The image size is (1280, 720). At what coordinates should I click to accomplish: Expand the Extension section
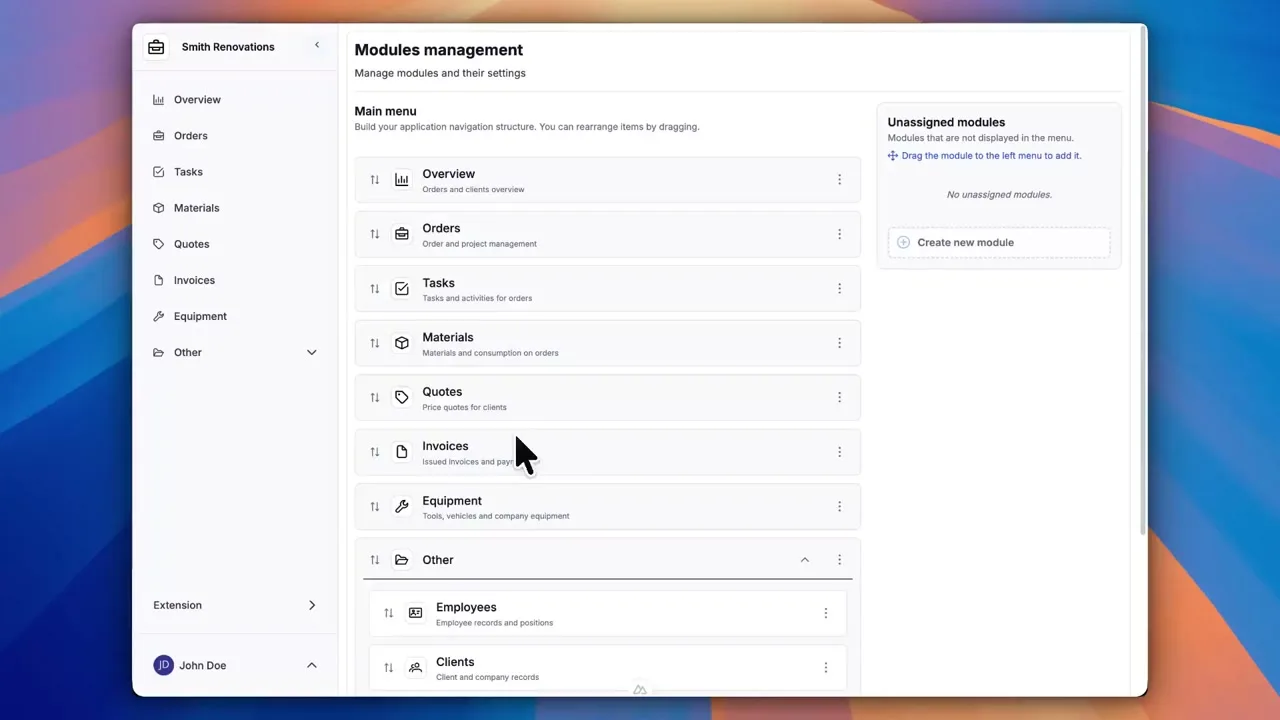point(311,605)
